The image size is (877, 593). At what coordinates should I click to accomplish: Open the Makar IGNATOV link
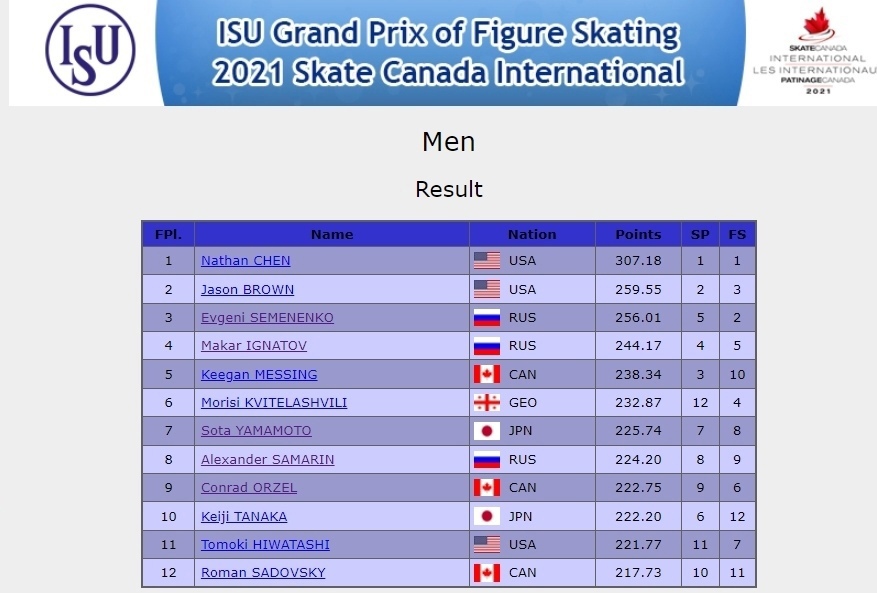(254, 346)
